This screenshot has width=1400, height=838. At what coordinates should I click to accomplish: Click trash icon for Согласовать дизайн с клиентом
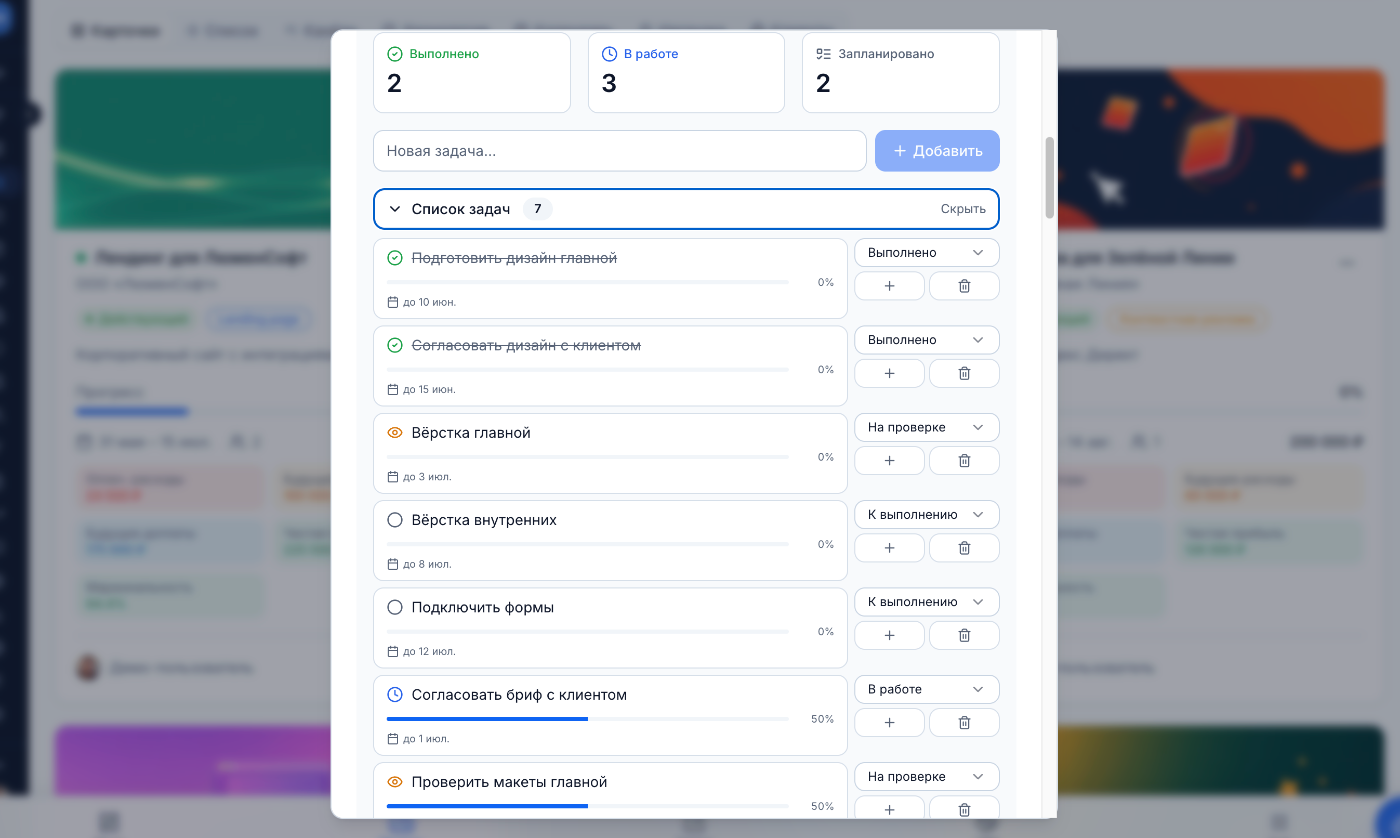(964, 373)
